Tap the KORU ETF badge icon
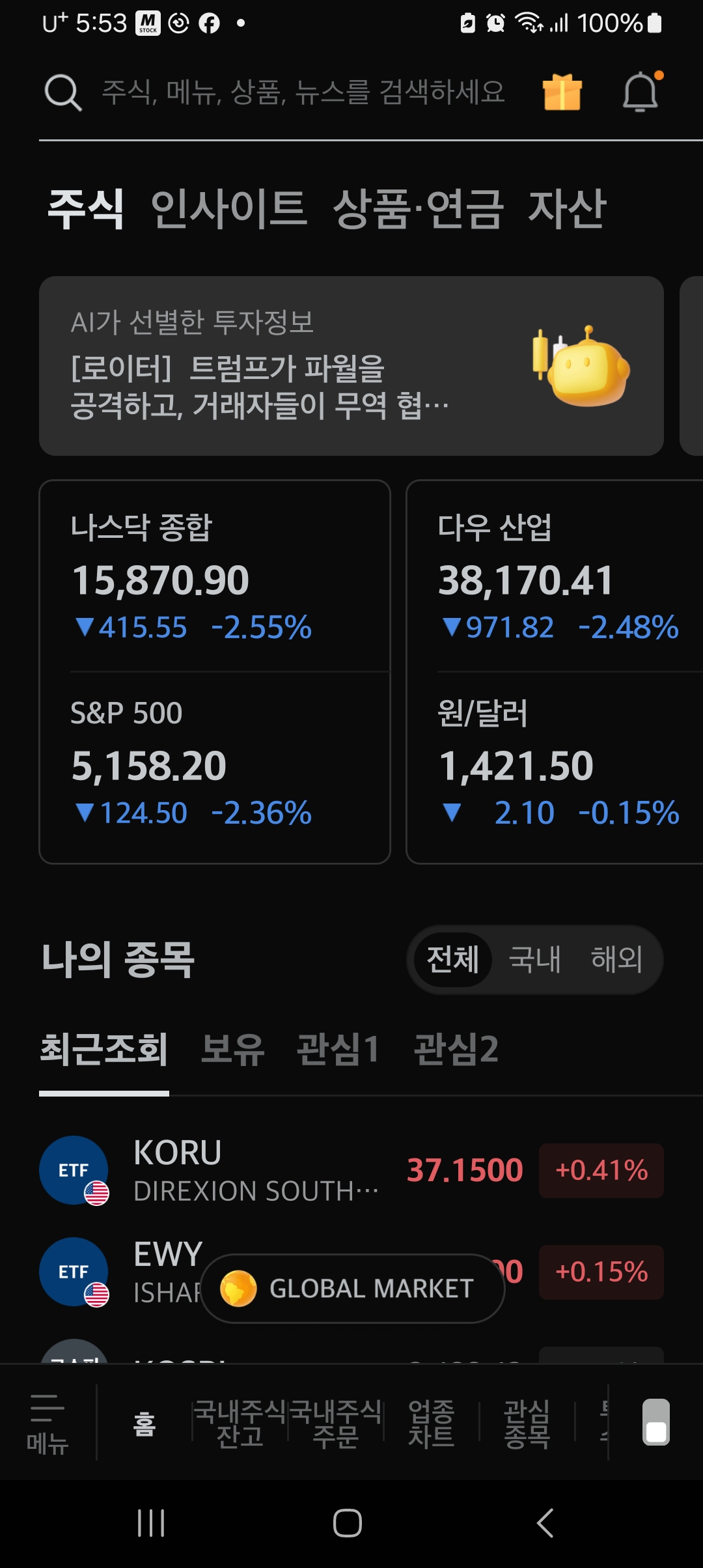703x1568 pixels. point(74,1170)
